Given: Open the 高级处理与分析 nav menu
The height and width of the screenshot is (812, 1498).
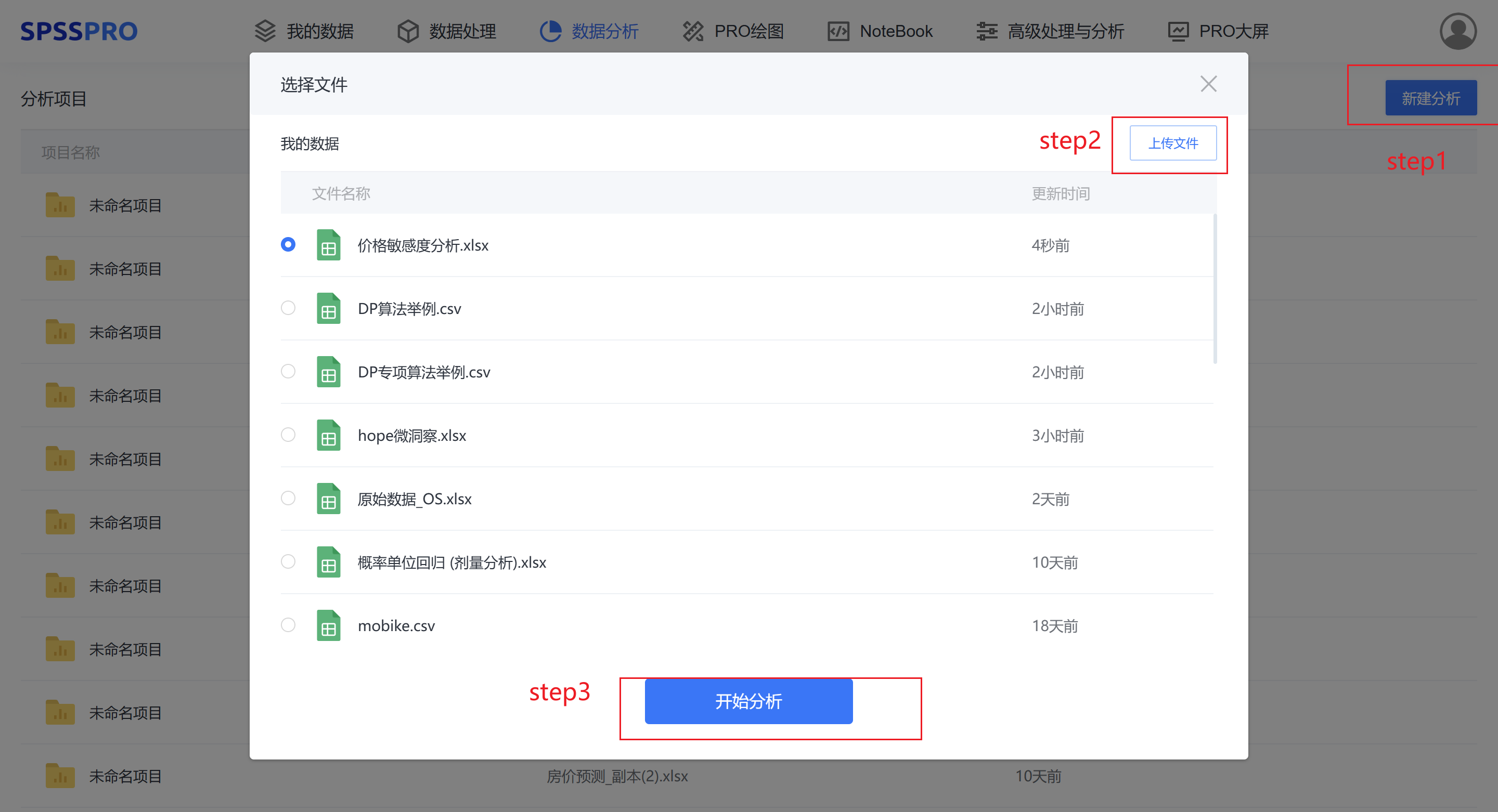Looking at the screenshot, I should (1050, 31).
